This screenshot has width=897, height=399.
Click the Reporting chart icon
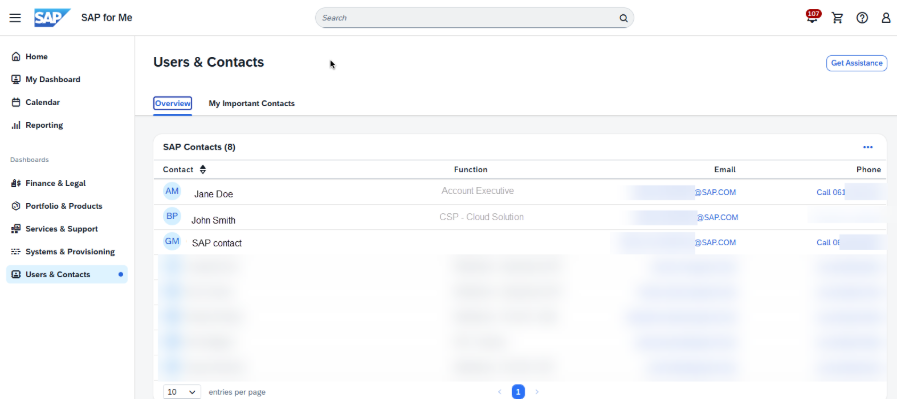coord(15,125)
